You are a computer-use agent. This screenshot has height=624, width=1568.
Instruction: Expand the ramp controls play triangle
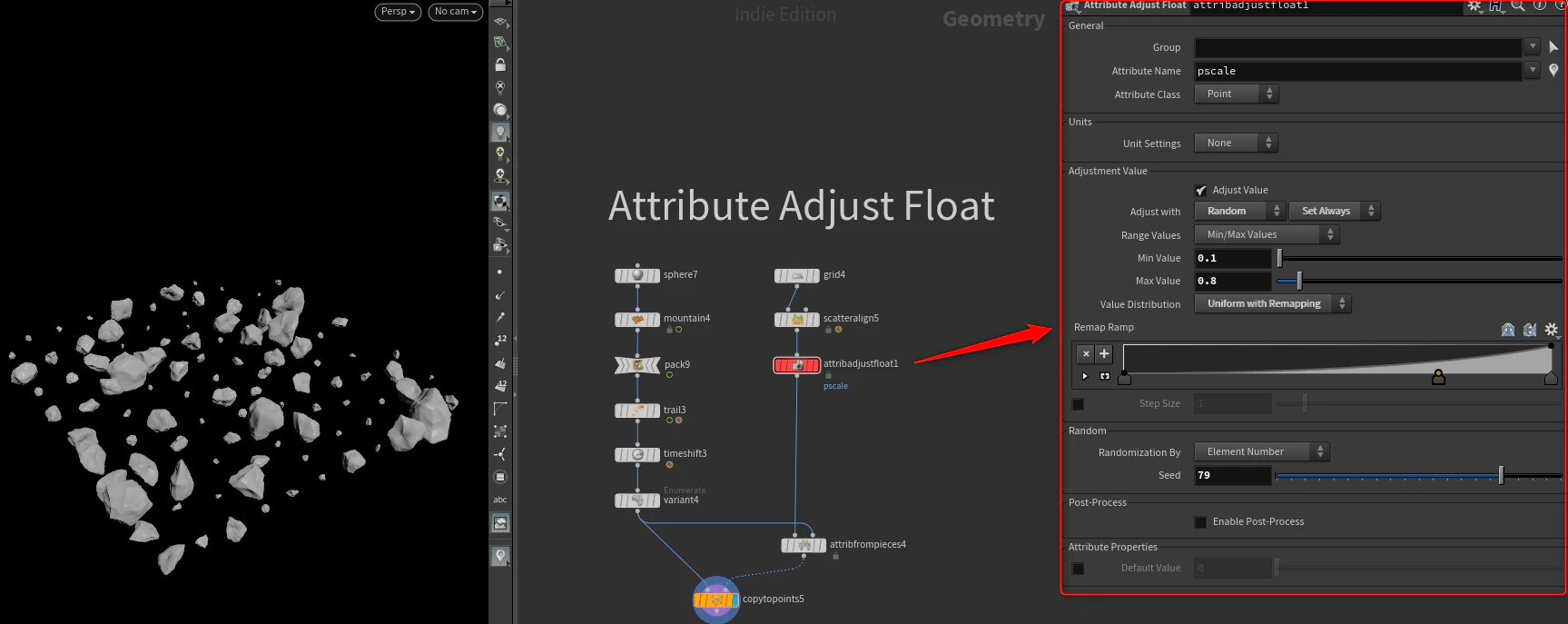point(1085,376)
